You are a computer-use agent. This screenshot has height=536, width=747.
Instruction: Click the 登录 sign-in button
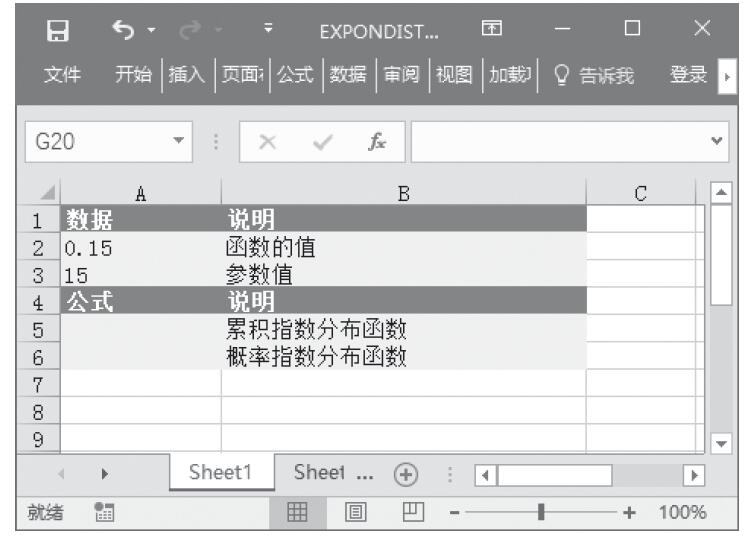click(689, 74)
